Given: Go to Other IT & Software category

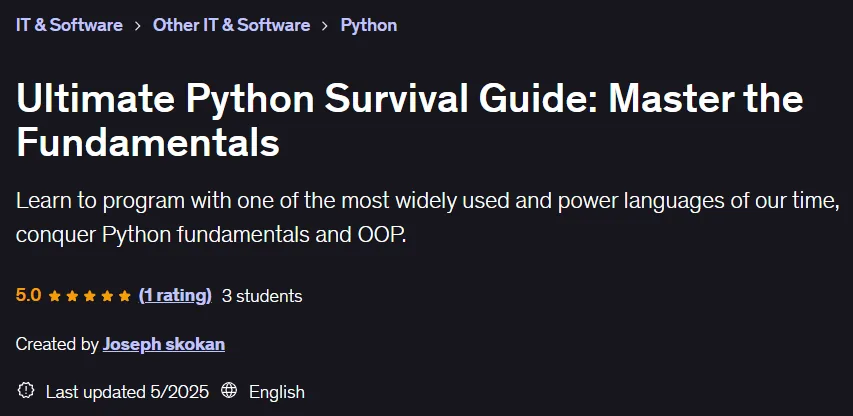Looking at the screenshot, I should (x=231, y=25).
